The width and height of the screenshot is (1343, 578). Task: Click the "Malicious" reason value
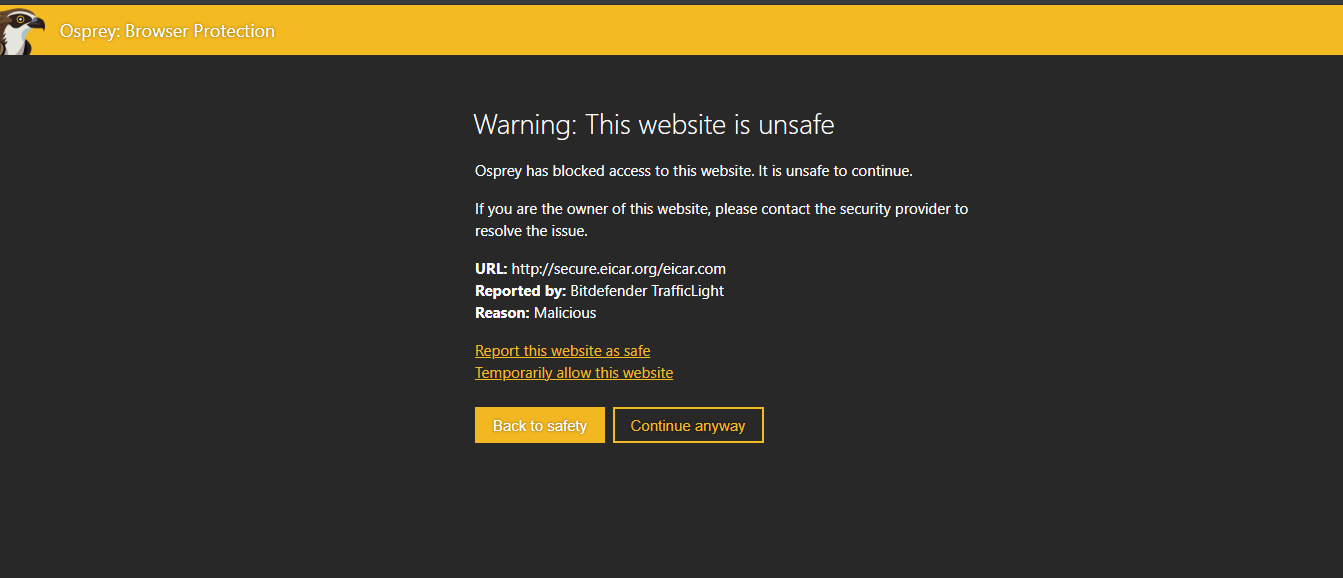[x=565, y=313]
